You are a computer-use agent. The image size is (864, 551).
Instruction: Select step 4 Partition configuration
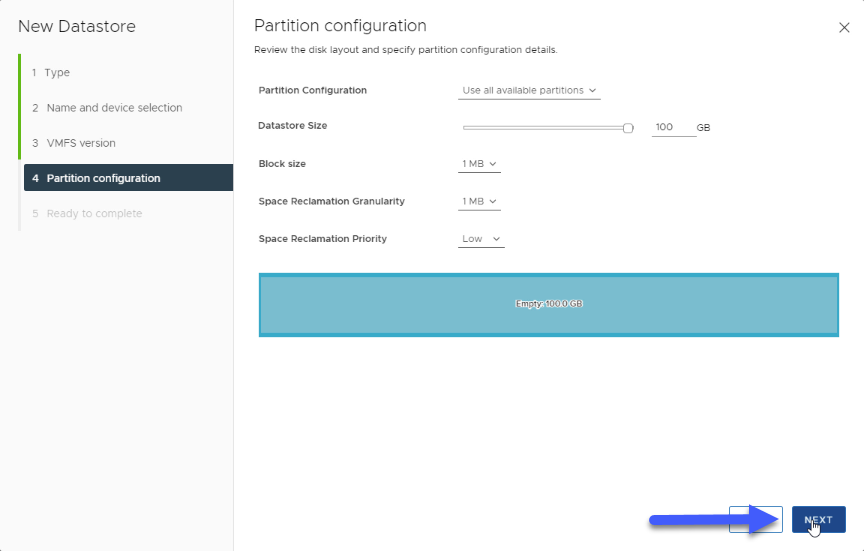[128, 177]
